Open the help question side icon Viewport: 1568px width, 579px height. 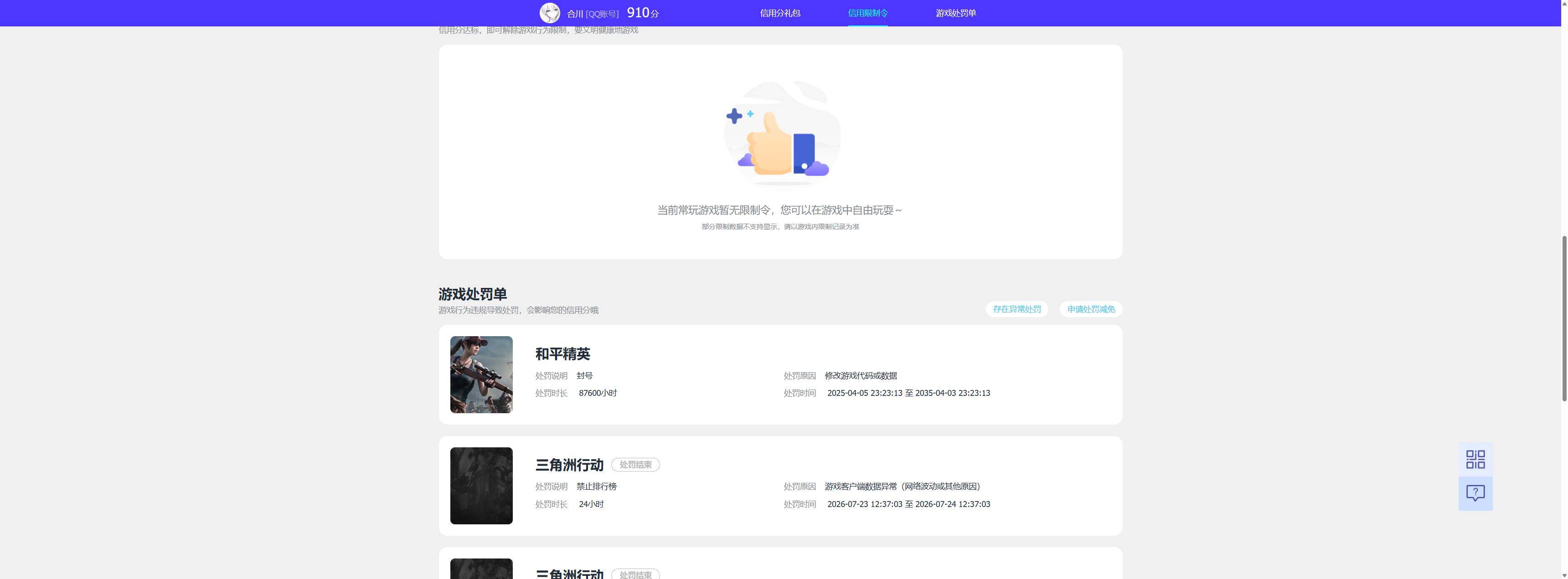[x=1475, y=493]
